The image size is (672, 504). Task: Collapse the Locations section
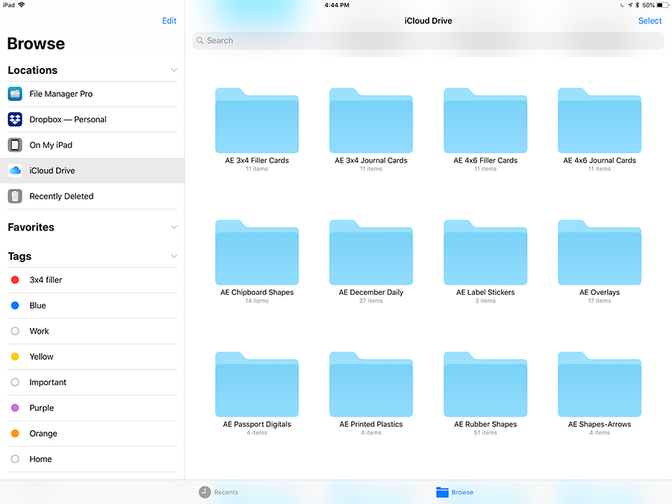coord(174,70)
